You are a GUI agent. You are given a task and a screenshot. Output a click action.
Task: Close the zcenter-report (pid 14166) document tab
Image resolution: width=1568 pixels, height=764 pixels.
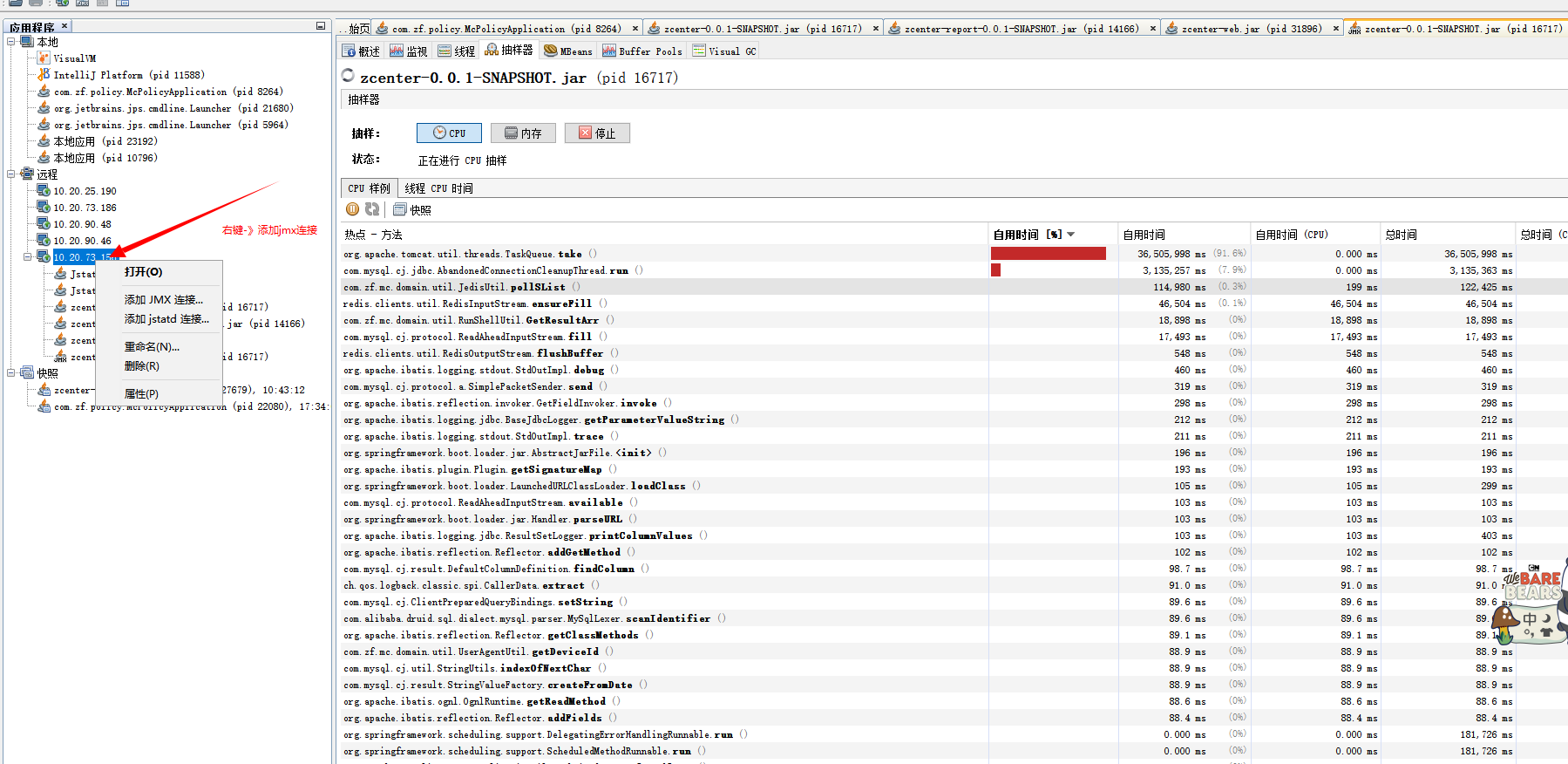[1153, 29]
